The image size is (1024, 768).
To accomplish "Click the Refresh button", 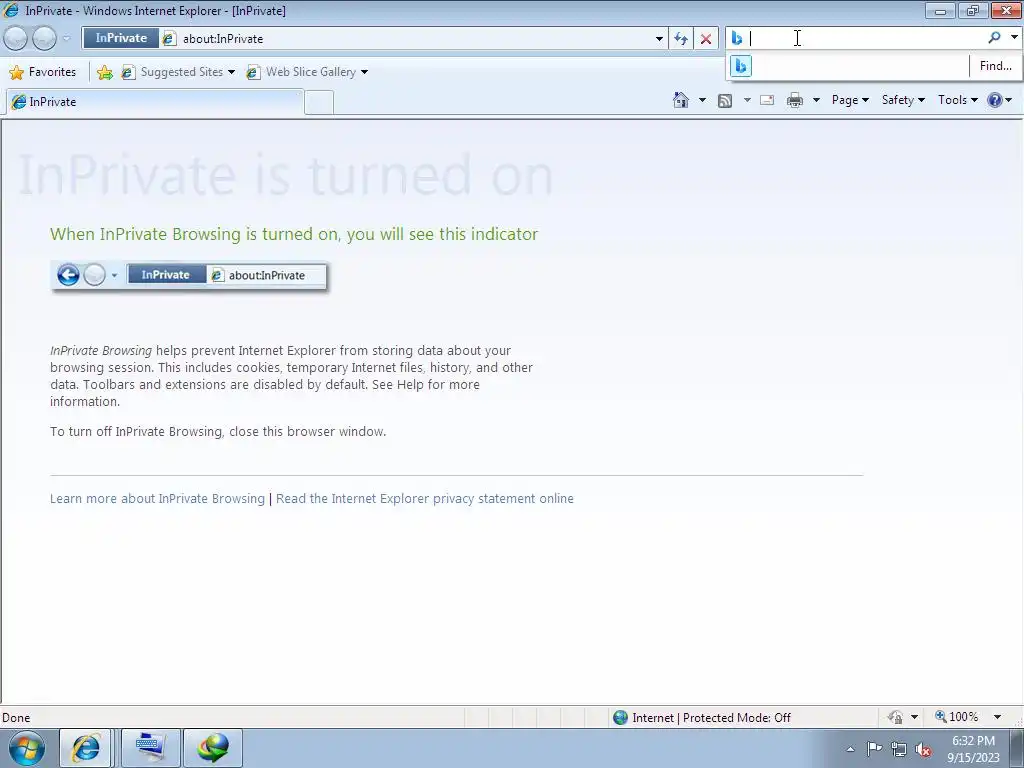I will point(680,39).
